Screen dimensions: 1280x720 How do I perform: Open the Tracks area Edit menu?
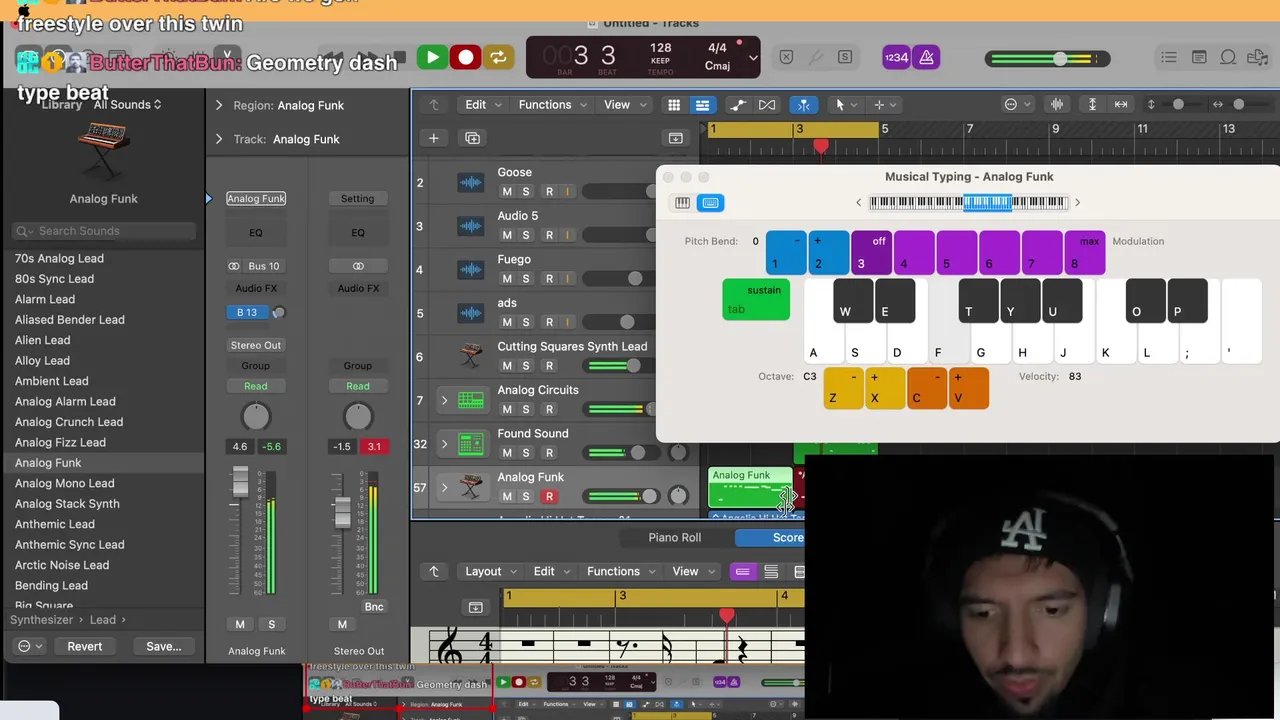click(x=482, y=104)
